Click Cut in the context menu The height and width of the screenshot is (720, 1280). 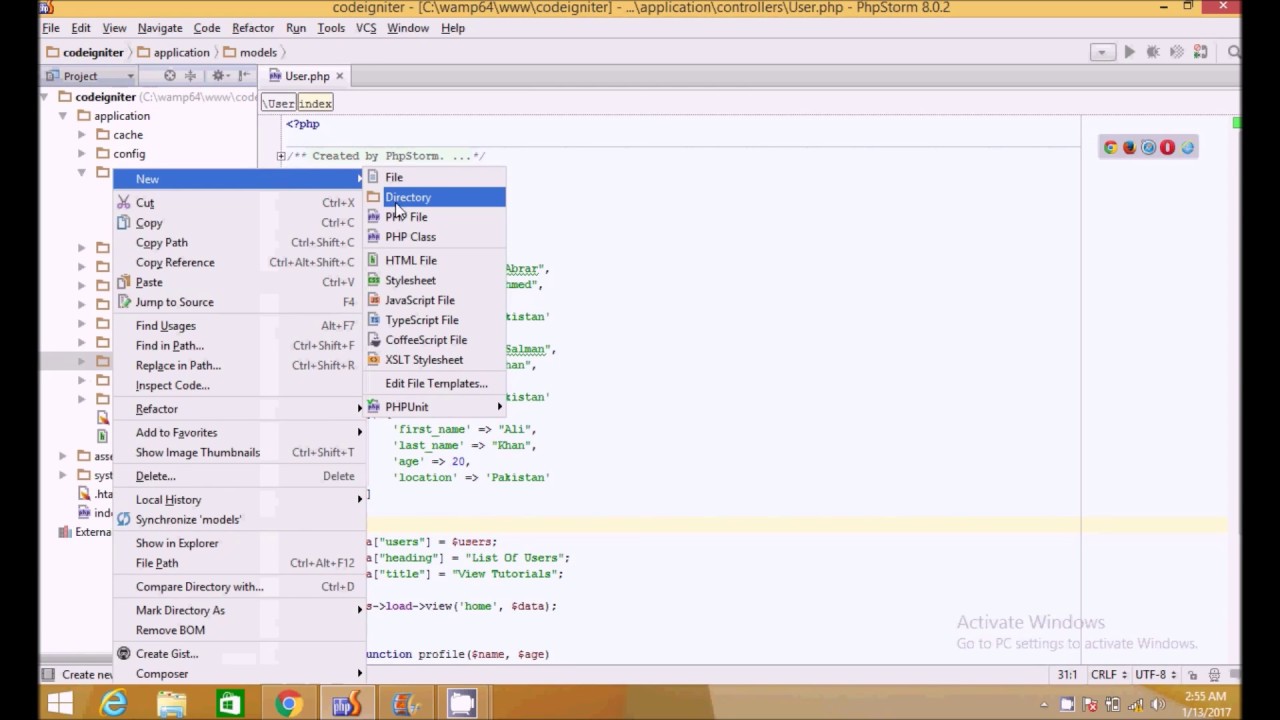237,203
